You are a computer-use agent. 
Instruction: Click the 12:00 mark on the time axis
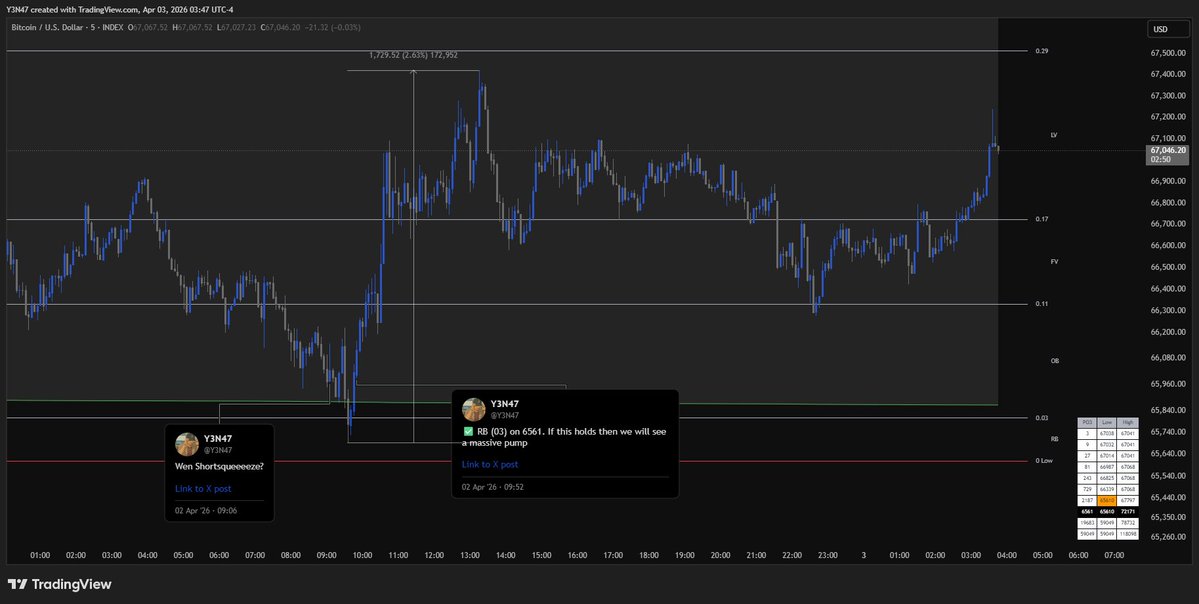pyautogui.click(x=434, y=555)
